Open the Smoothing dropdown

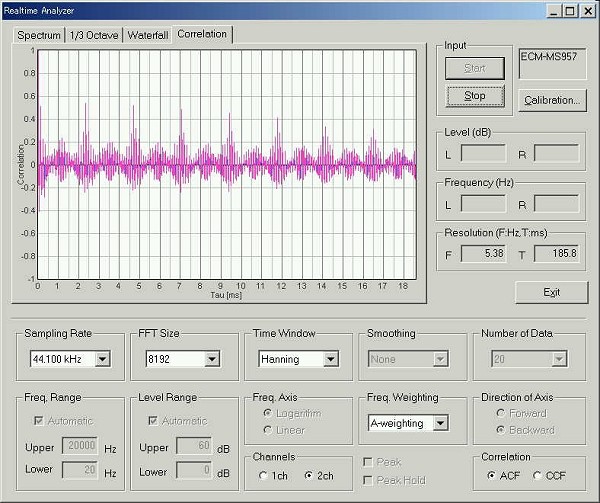tap(440, 359)
